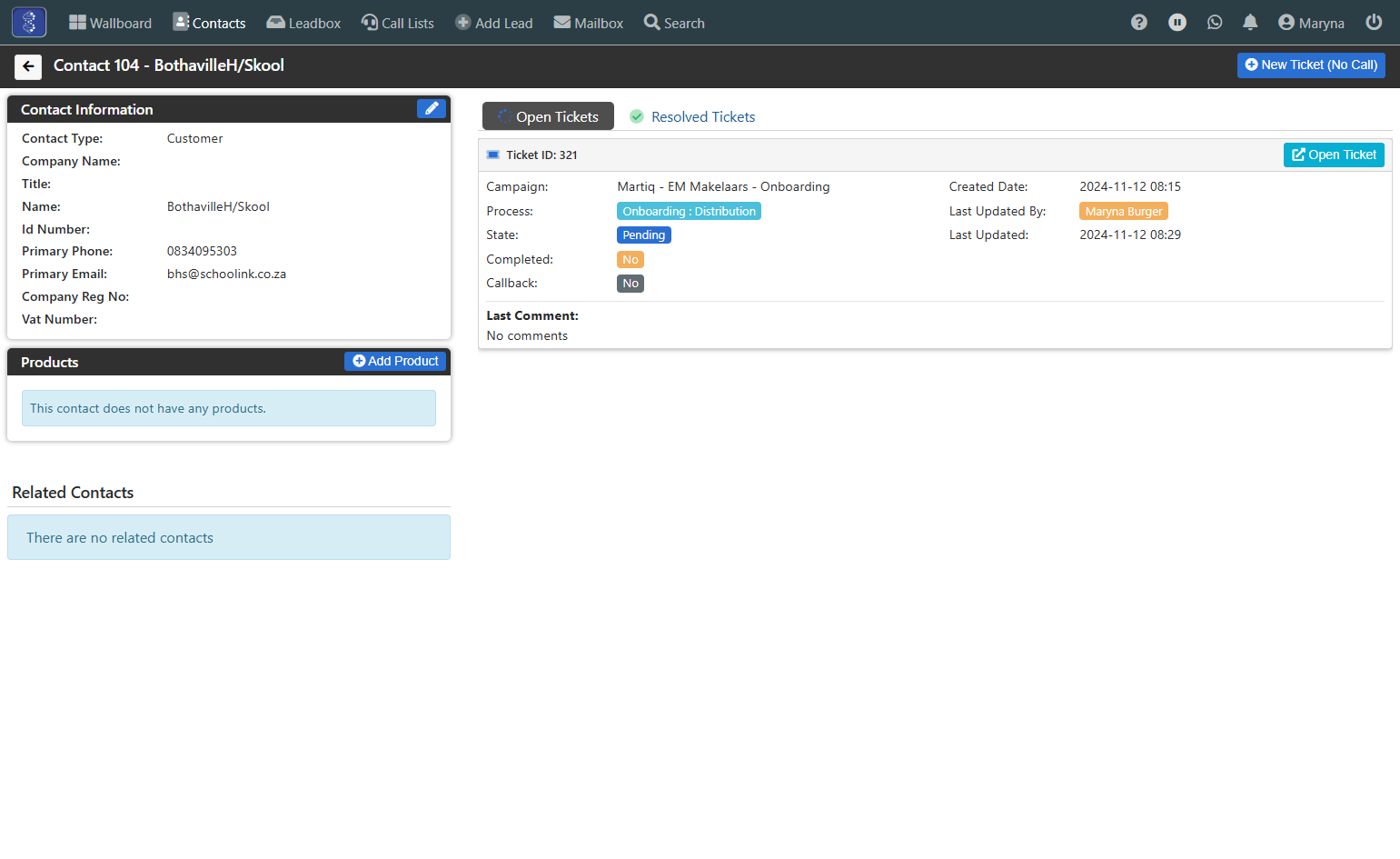Click the Completed No badge
This screenshot has width=1400, height=859.
(630, 259)
